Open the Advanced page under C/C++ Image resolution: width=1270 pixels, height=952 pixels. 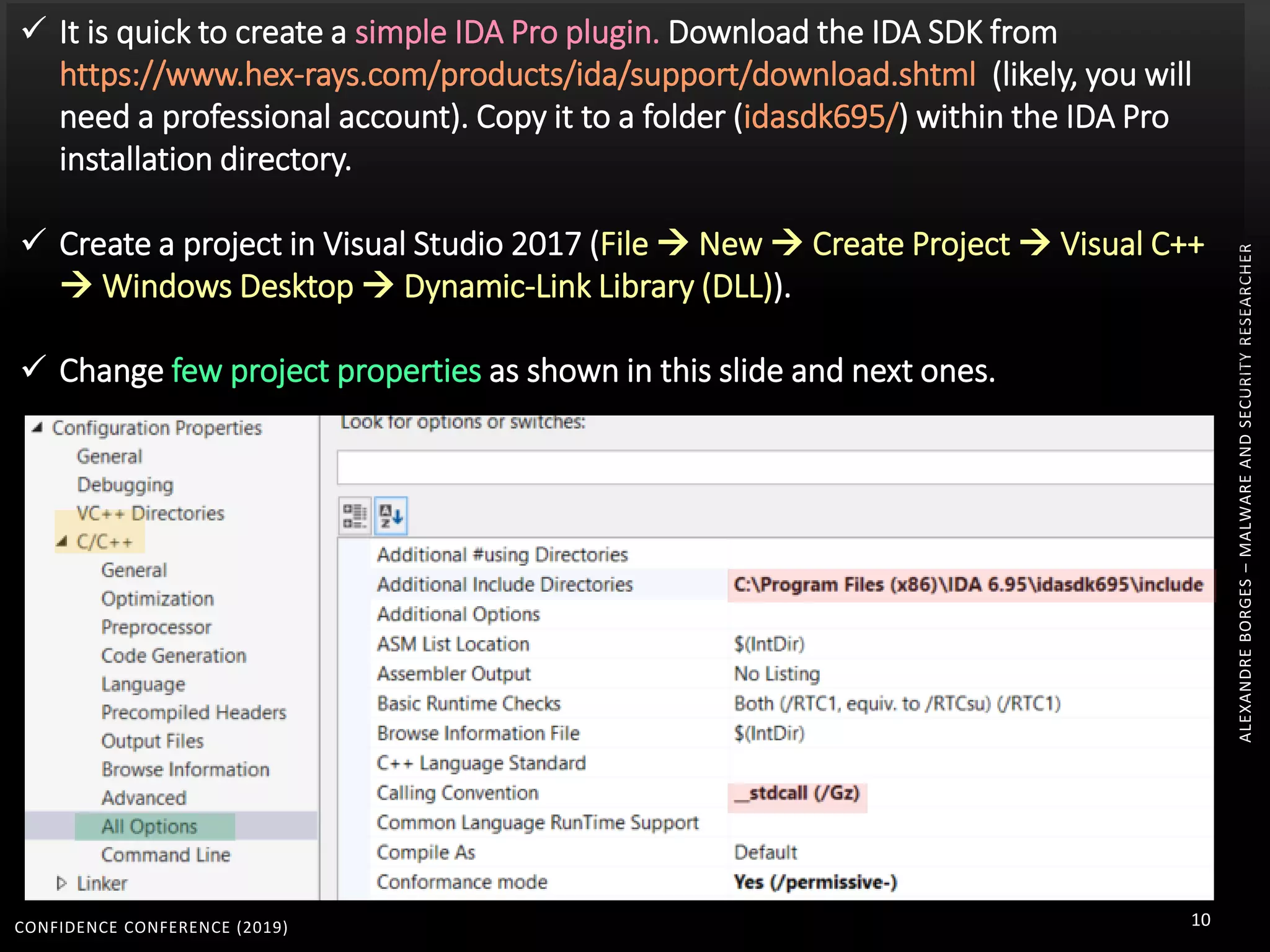144,798
